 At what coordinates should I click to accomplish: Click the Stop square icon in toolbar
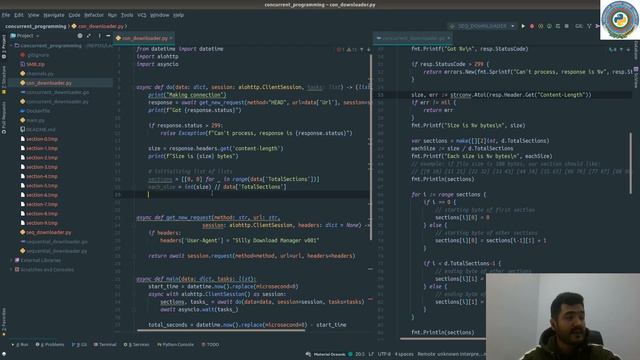pos(567,26)
